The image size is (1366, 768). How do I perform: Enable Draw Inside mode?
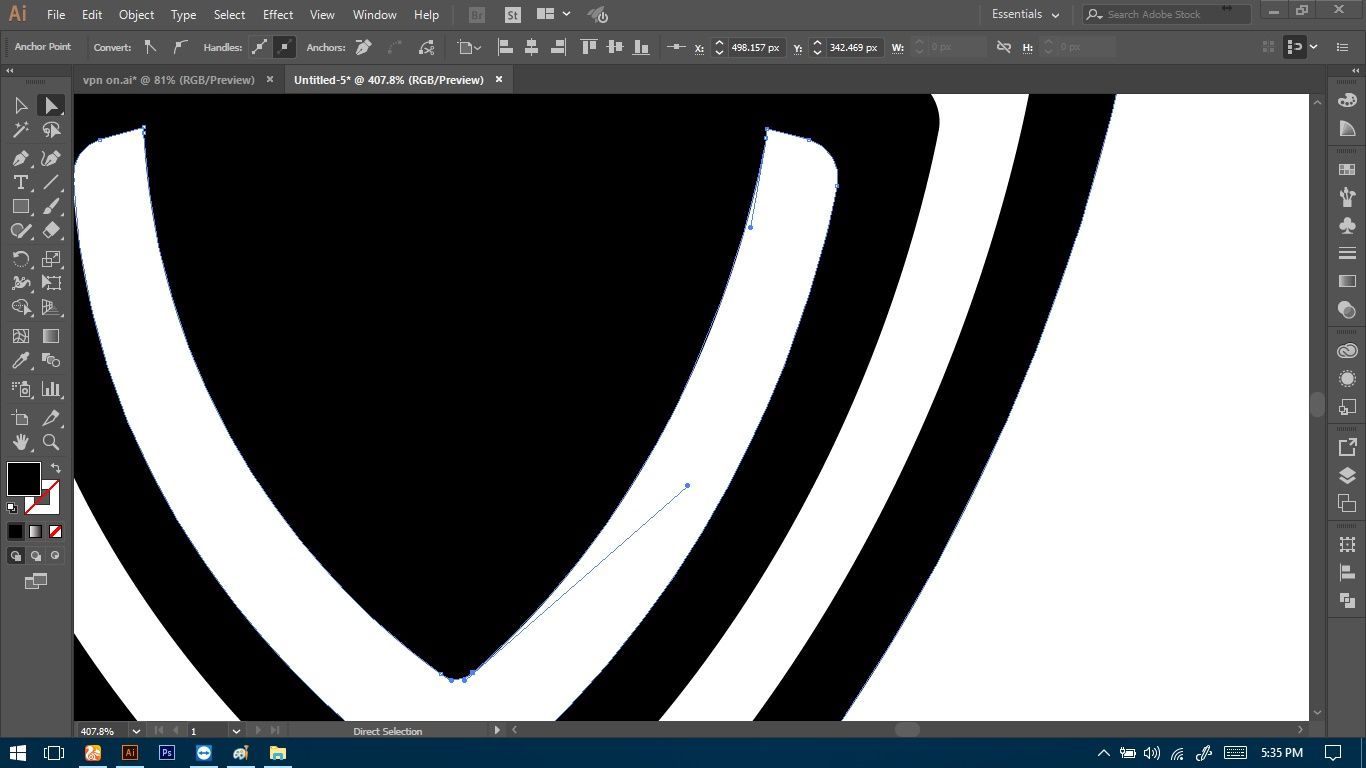[55, 556]
